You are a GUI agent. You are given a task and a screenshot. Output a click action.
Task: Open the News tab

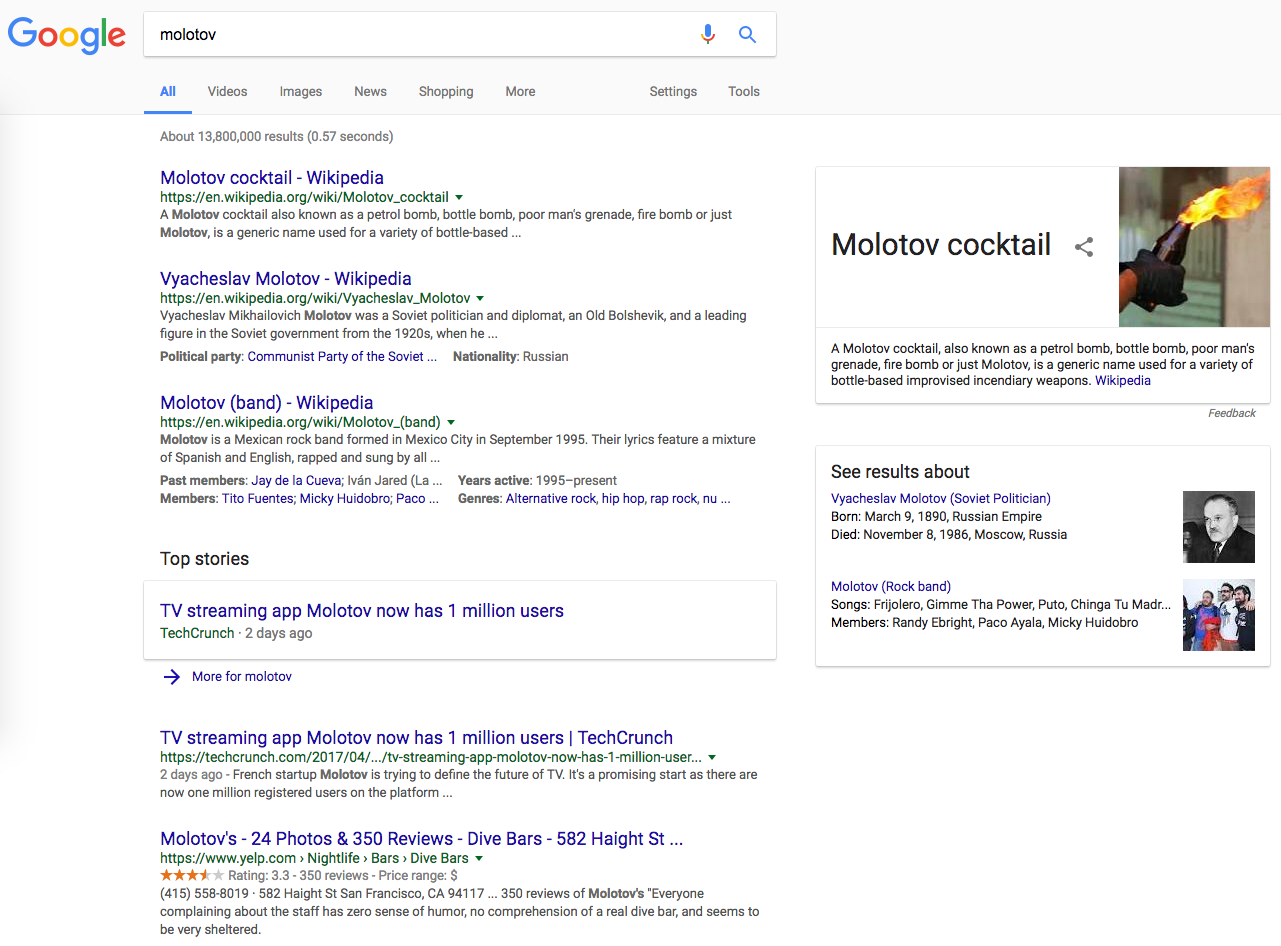click(370, 91)
